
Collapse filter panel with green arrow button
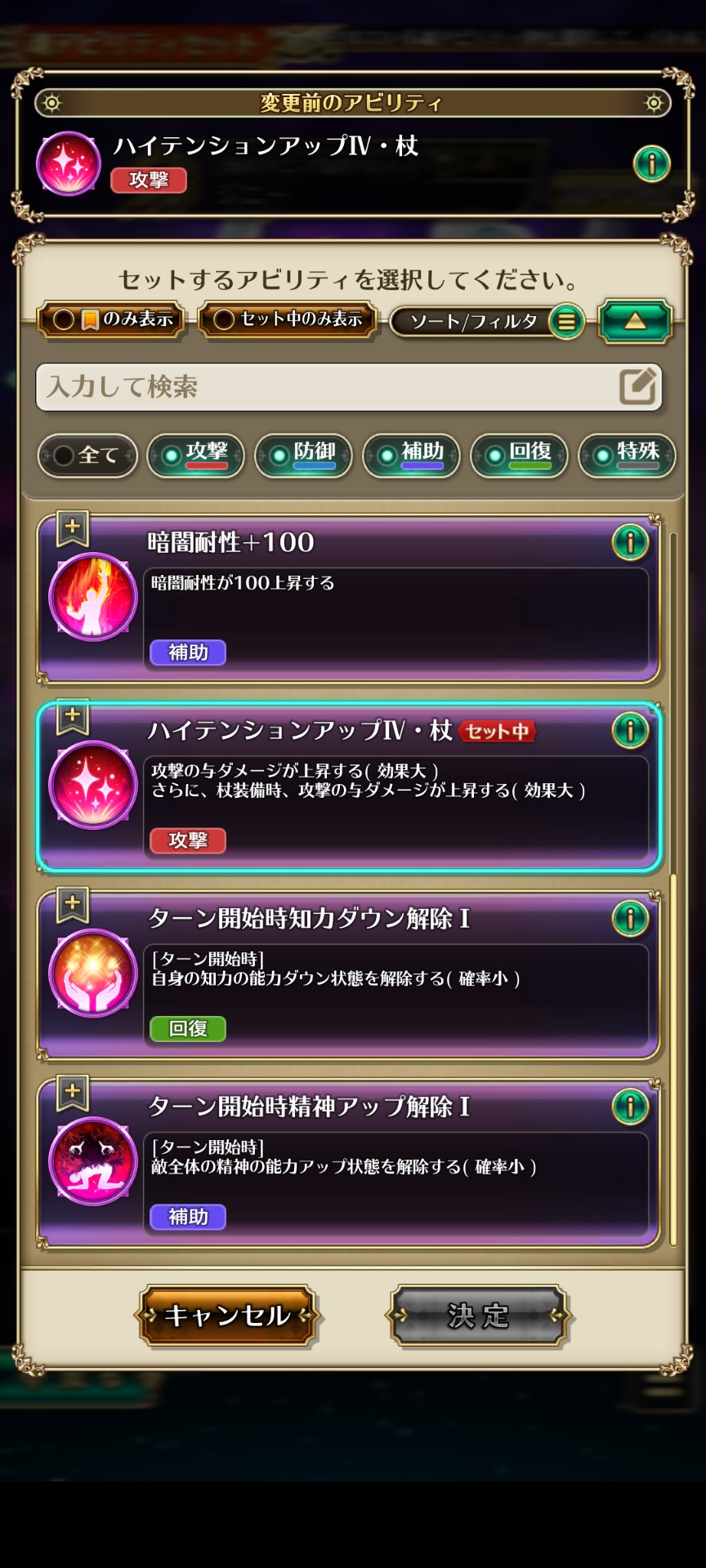coord(636,321)
